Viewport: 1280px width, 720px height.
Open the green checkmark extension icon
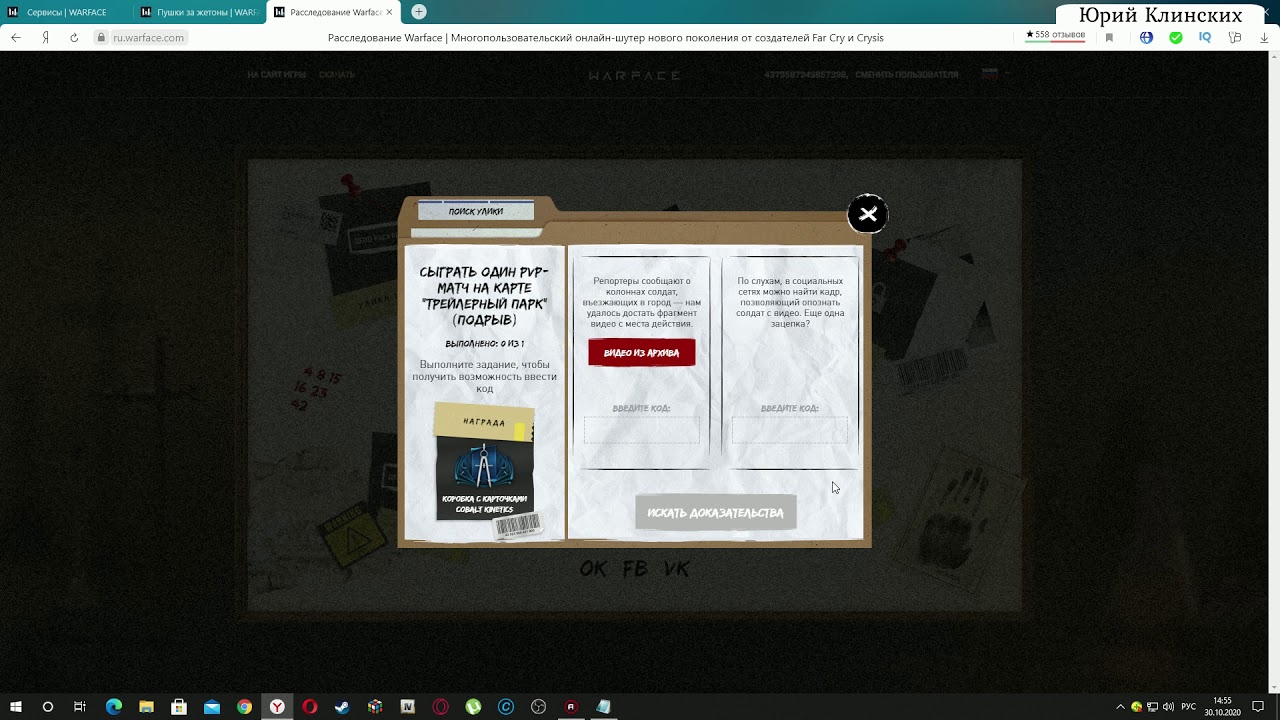click(1176, 37)
